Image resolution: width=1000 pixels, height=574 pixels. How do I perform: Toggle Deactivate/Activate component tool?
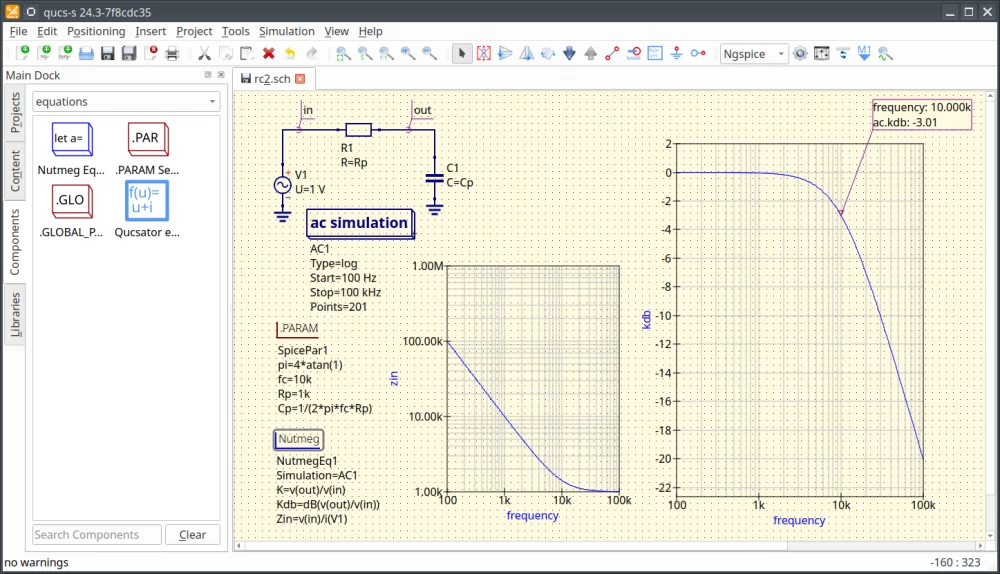point(483,54)
